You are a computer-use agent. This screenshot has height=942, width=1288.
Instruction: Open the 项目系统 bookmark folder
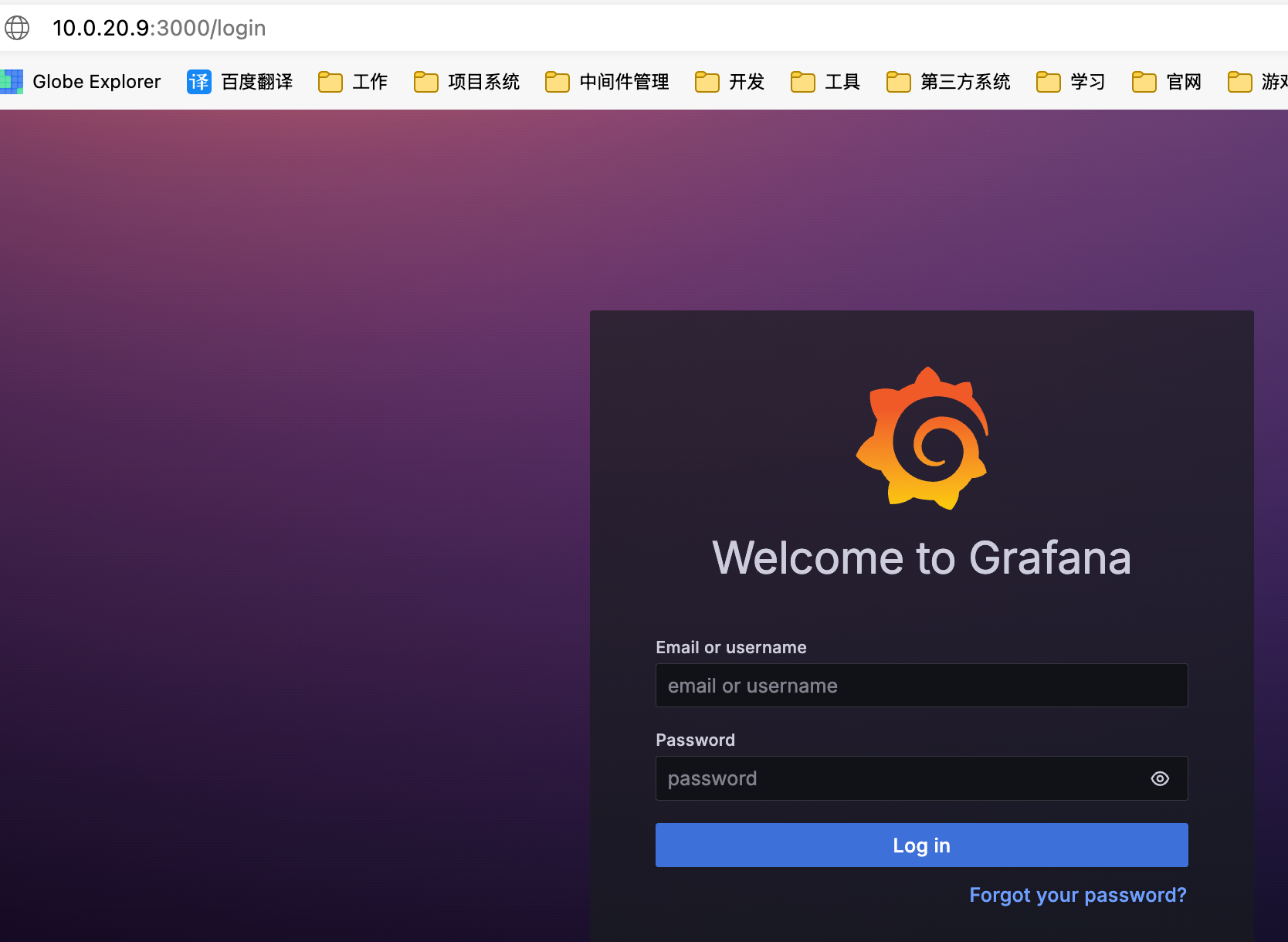pos(466,82)
